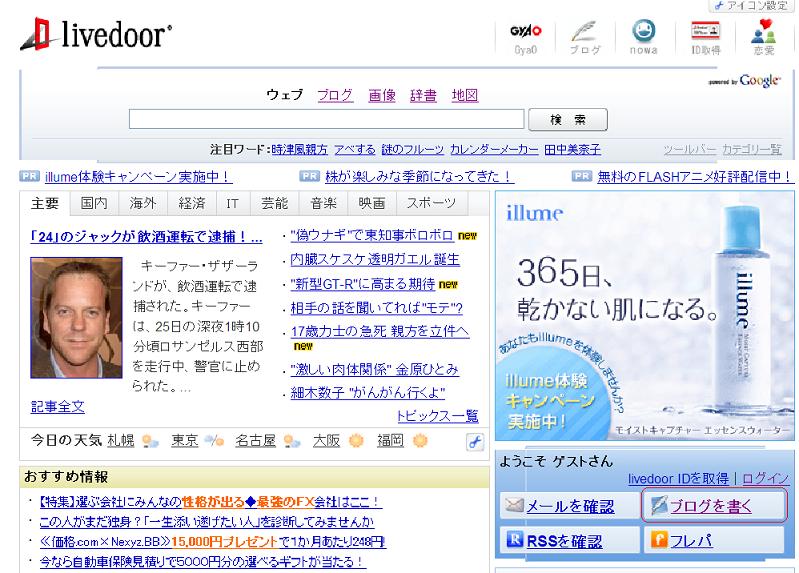Click the 東京 weather icon
This screenshot has width=799, height=573.
[214, 441]
